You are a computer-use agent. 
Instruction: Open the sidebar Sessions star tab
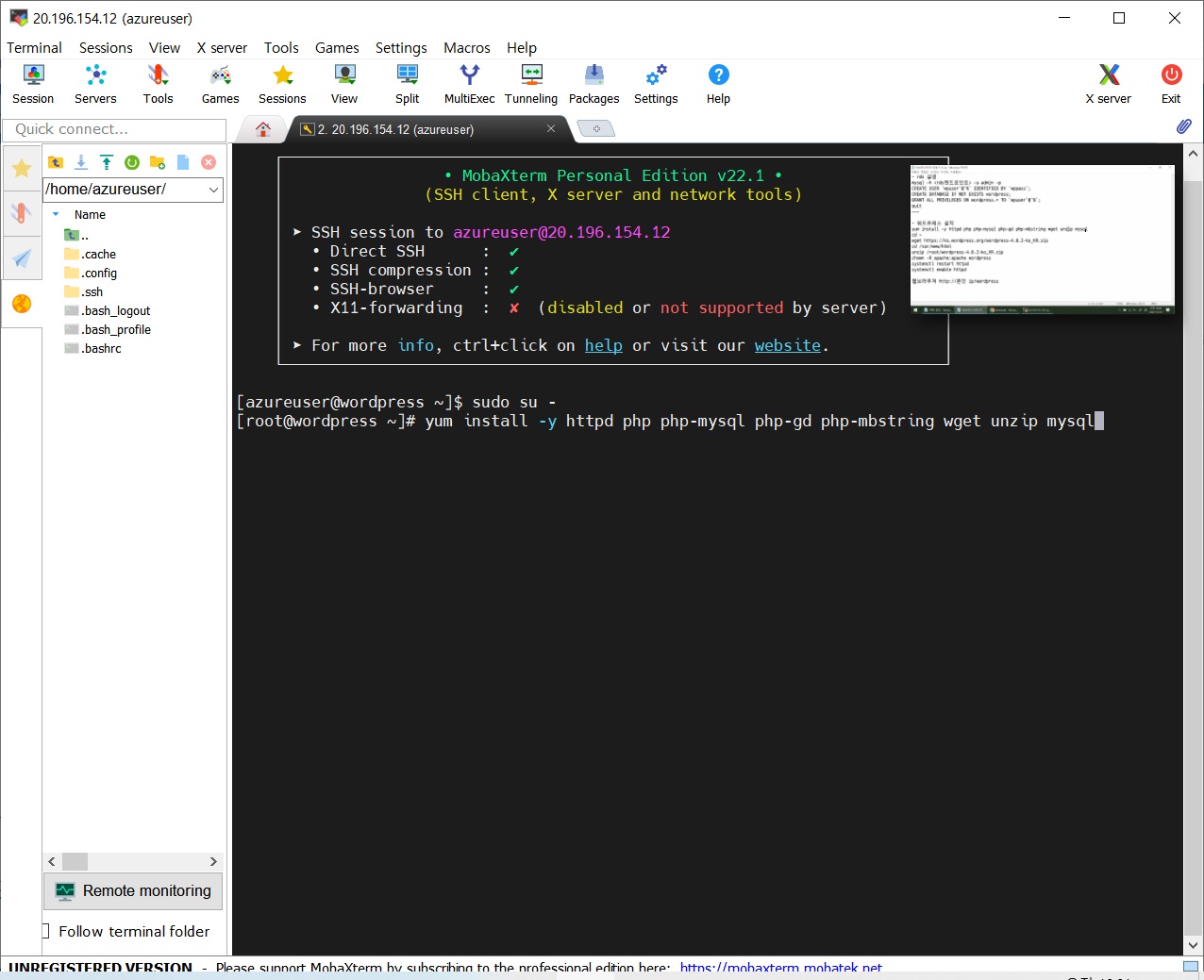22,168
